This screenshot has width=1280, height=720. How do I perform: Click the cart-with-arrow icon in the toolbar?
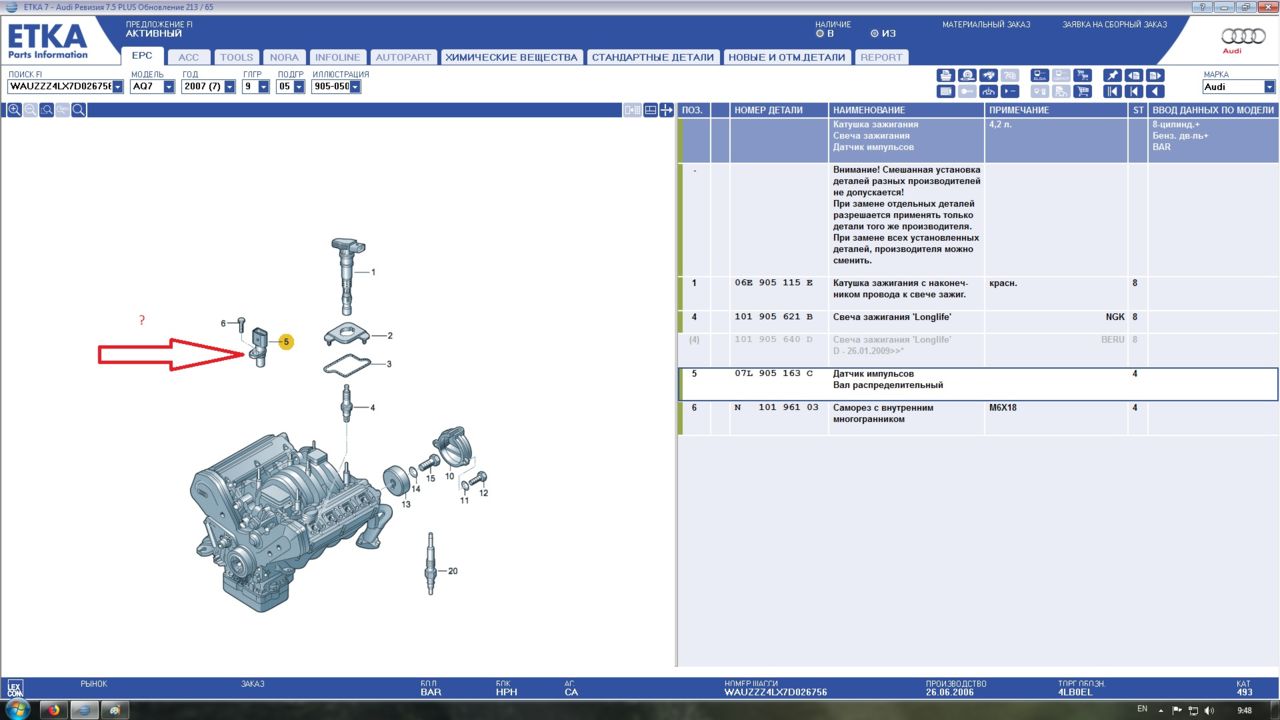(1083, 75)
